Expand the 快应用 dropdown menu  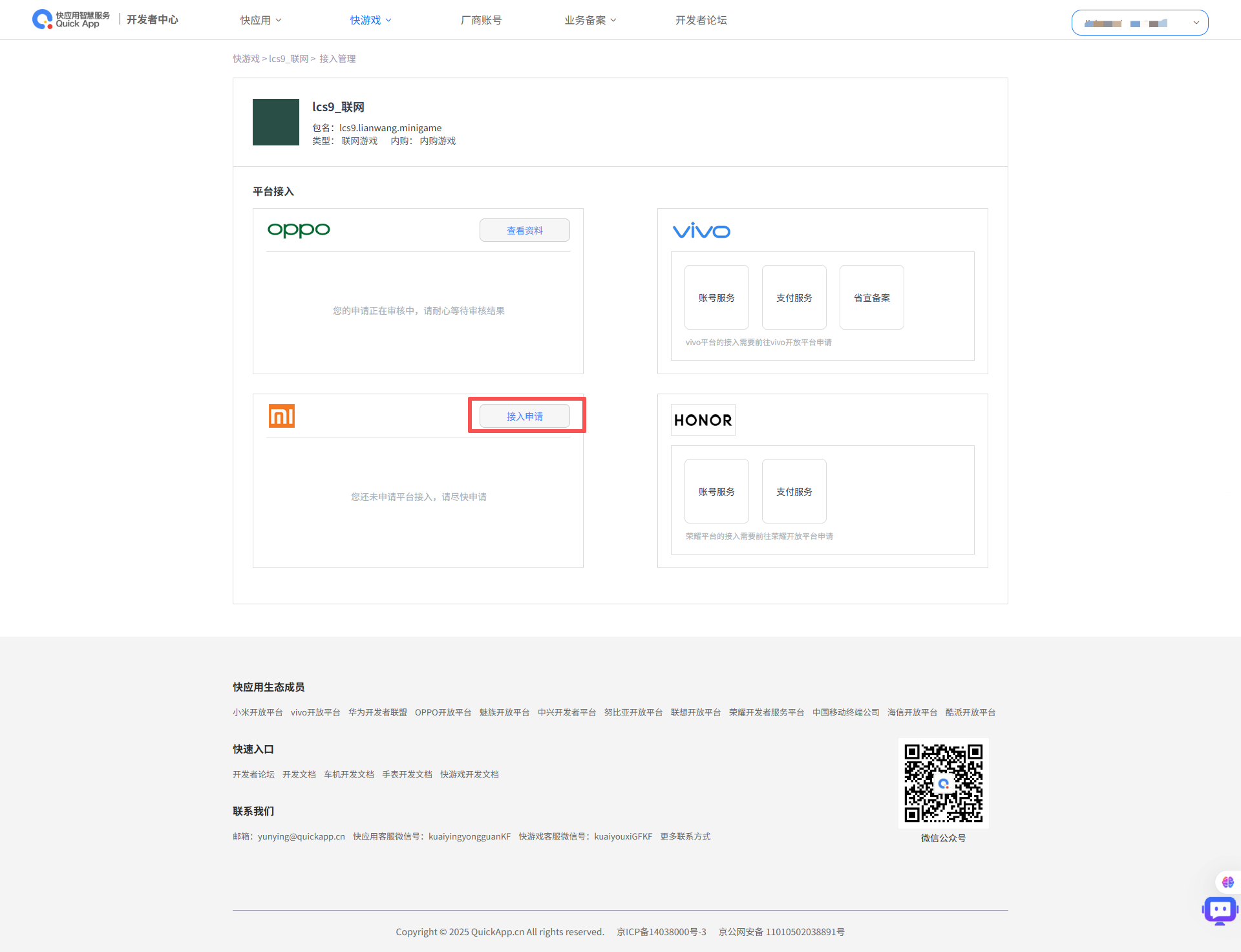click(x=260, y=20)
